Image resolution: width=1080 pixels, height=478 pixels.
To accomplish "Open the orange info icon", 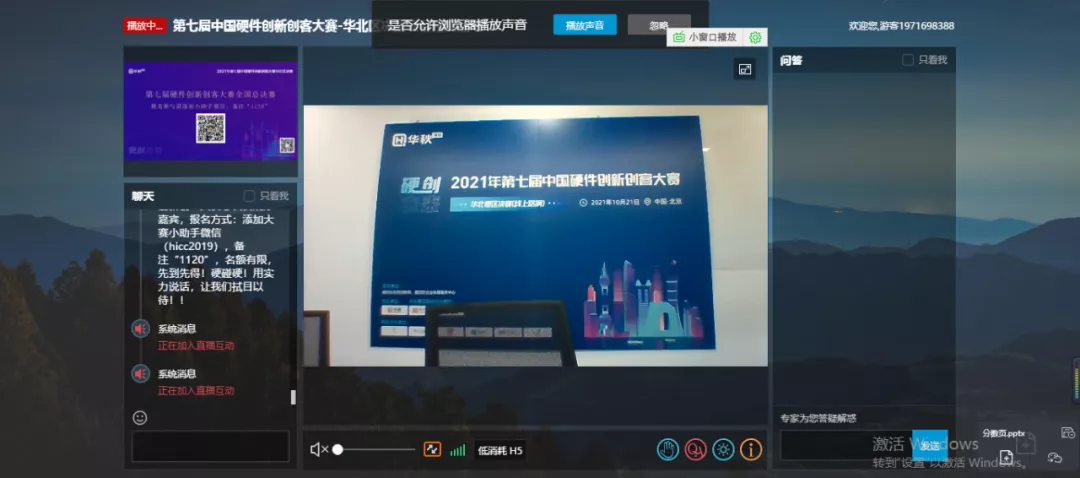I will (751, 450).
